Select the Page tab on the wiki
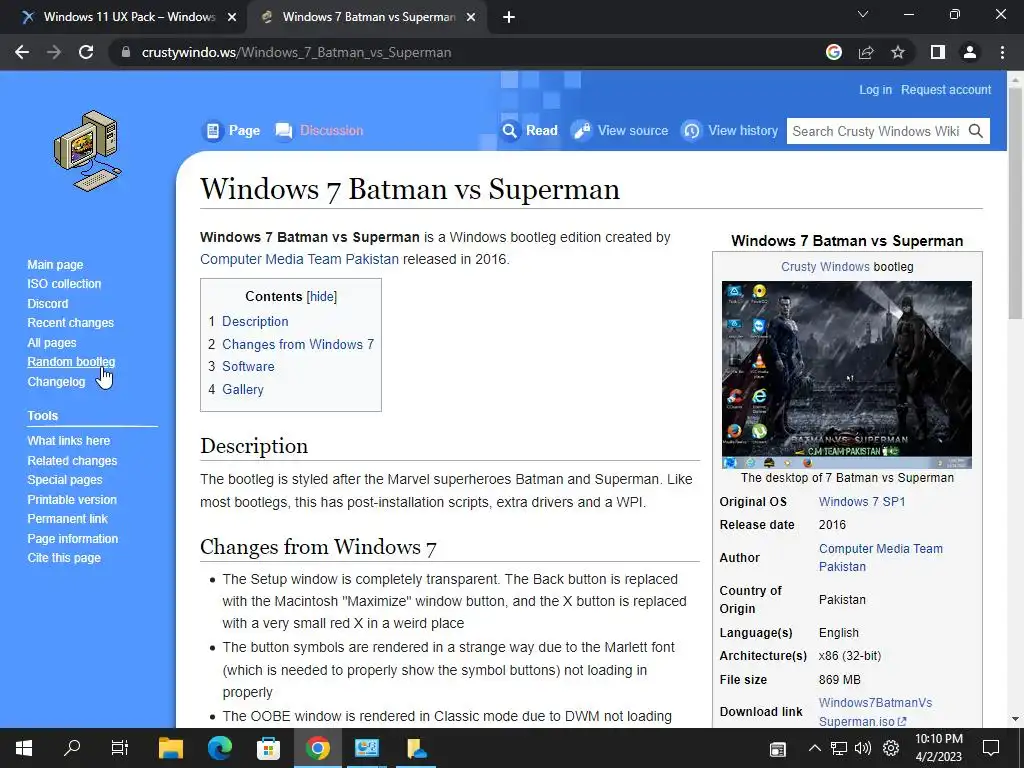The image size is (1024, 768). pyautogui.click(x=234, y=131)
